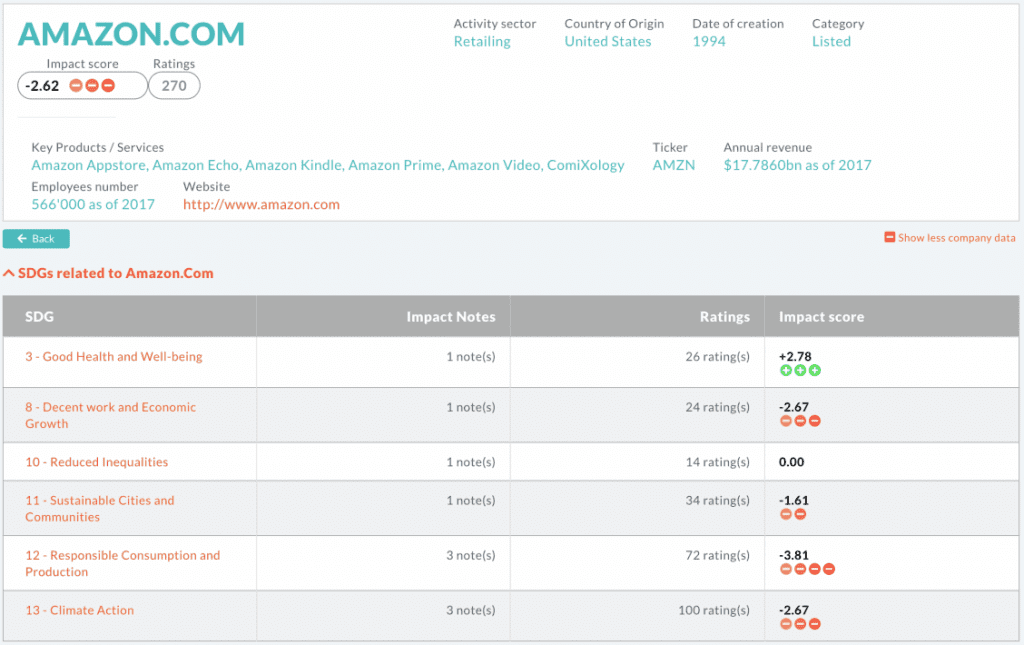The width and height of the screenshot is (1024, 645).
Task: Click red minus icons in Sustainable Cities row
Action: (x=793, y=514)
